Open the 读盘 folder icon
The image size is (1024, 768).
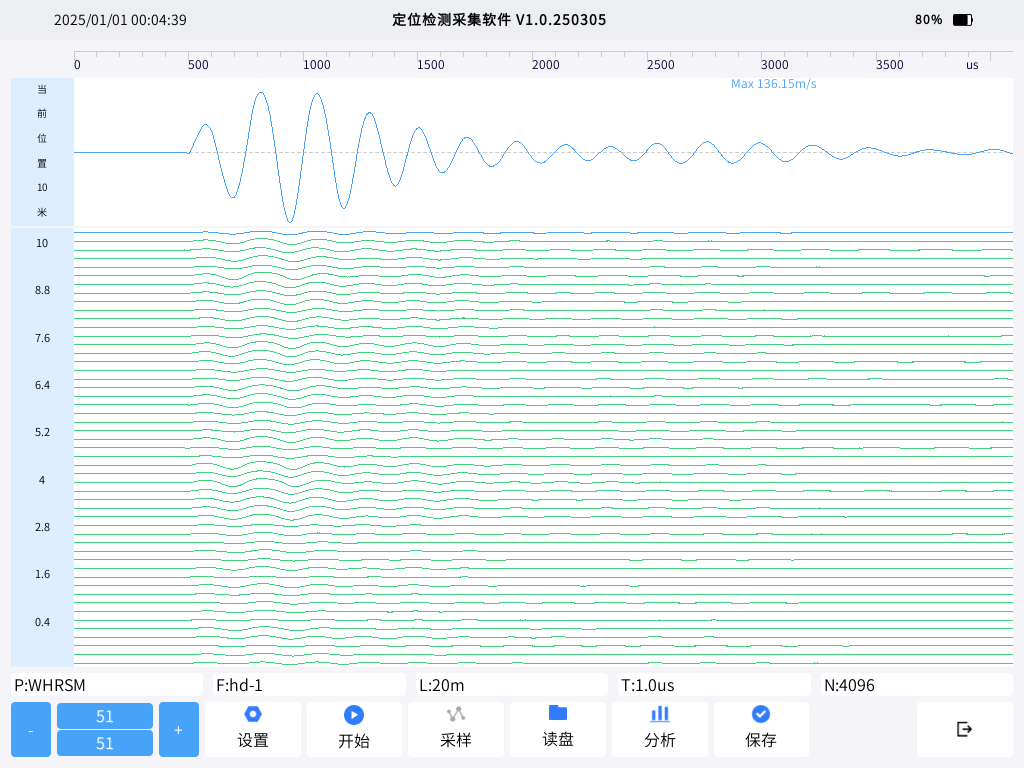click(x=558, y=712)
